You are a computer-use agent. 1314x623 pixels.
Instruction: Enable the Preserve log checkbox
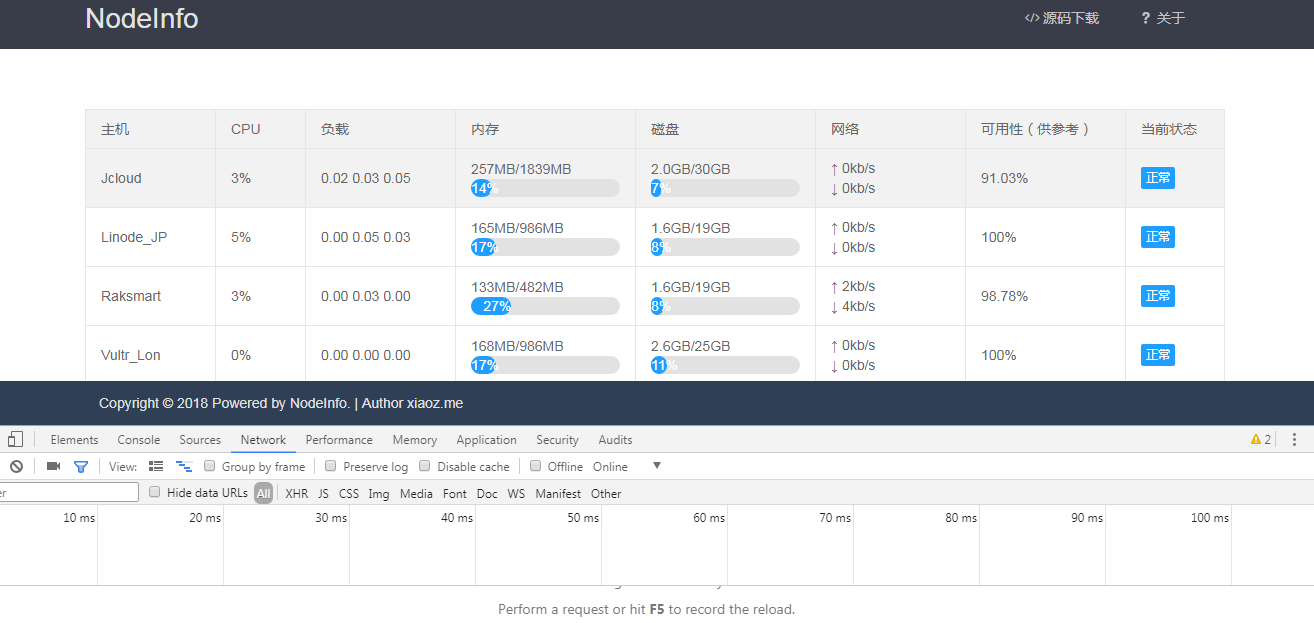point(330,466)
